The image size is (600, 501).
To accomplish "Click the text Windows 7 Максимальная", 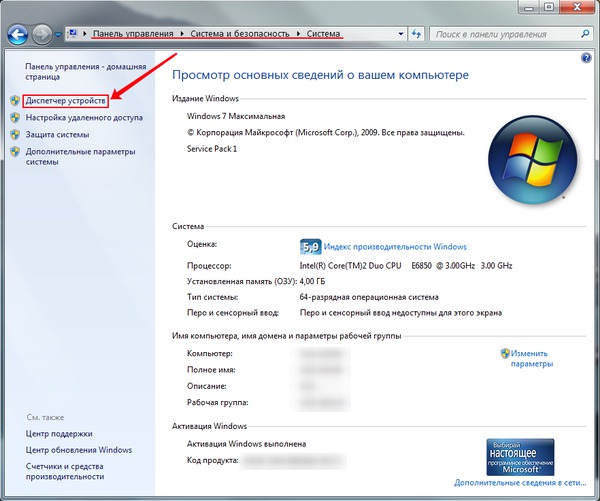I will coord(236,116).
